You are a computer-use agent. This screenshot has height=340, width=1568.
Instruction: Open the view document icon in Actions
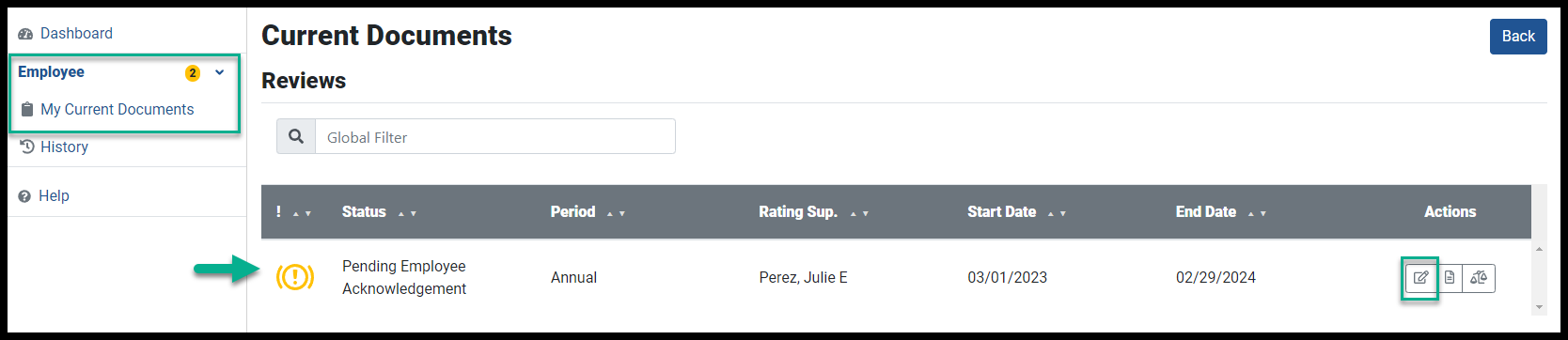(x=1450, y=278)
